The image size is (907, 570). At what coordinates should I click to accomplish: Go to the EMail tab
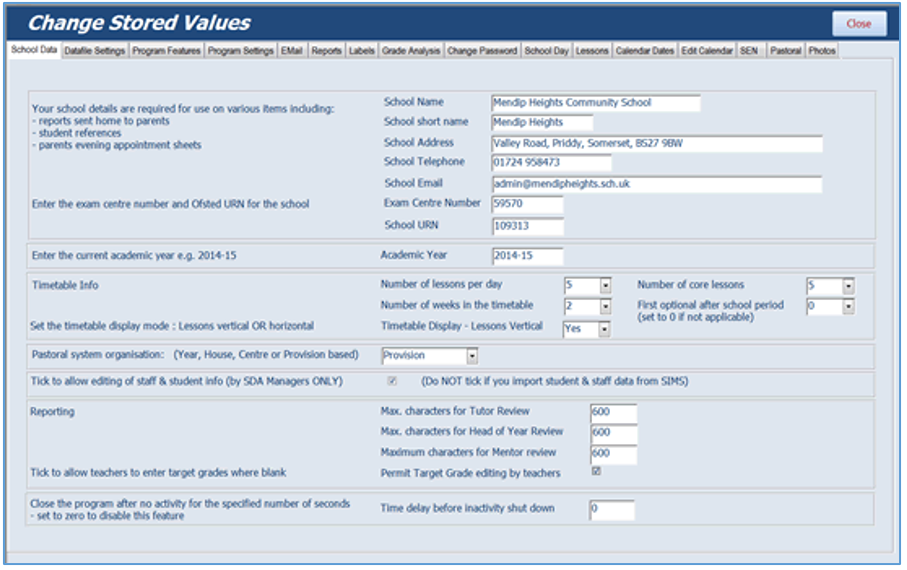292,51
